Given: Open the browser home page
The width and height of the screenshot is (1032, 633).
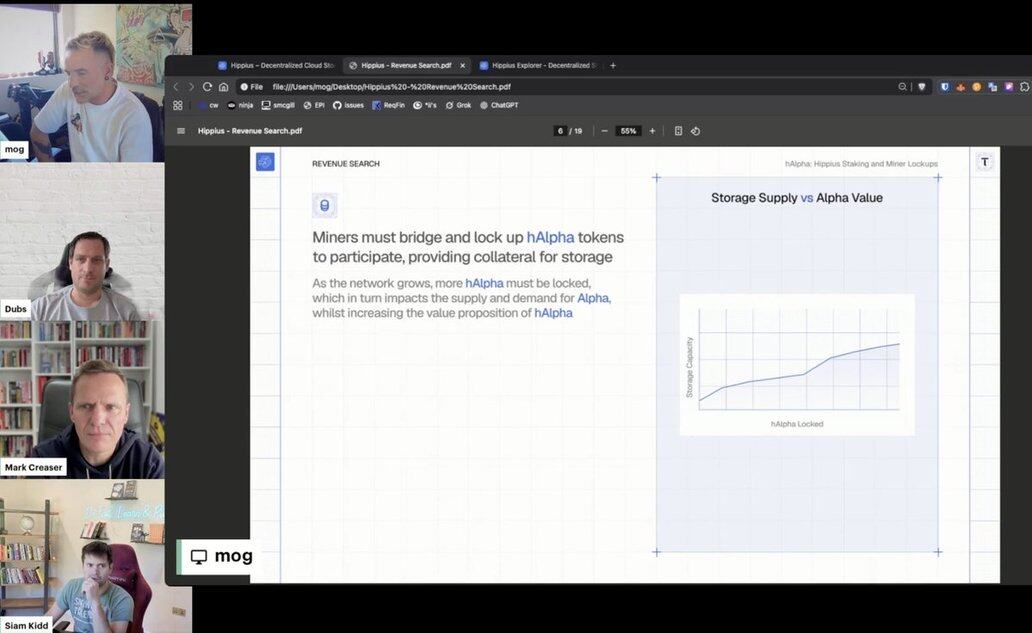Looking at the screenshot, I should coord(224,87).
